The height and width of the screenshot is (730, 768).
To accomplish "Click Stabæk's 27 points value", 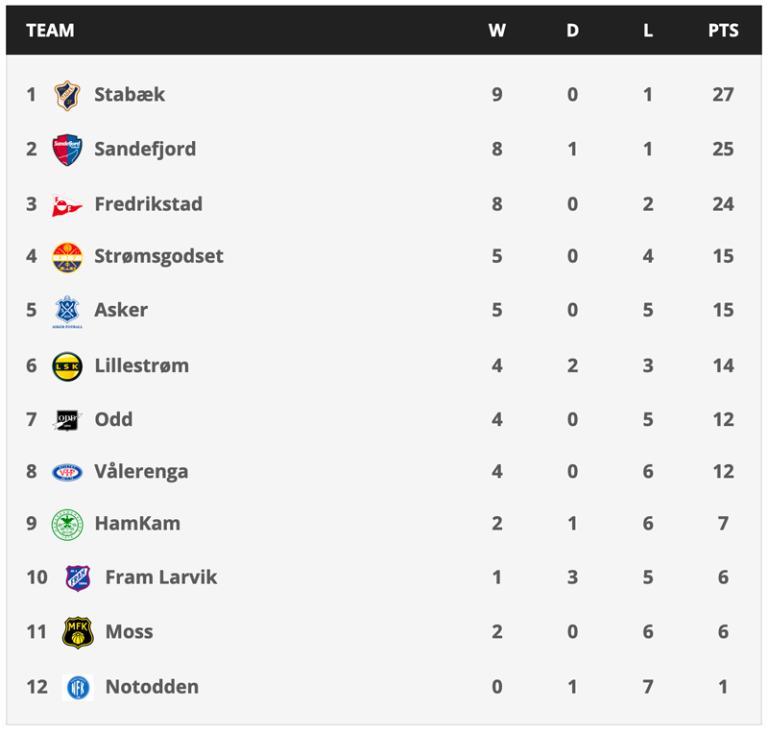I will [x=723, y=95].
